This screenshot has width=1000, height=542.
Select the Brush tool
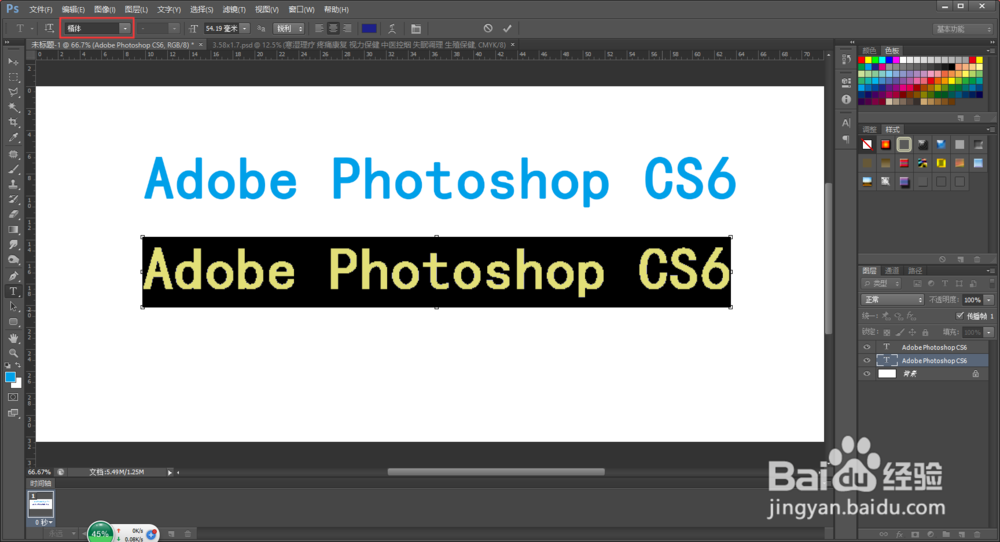[x=13, y=170]
